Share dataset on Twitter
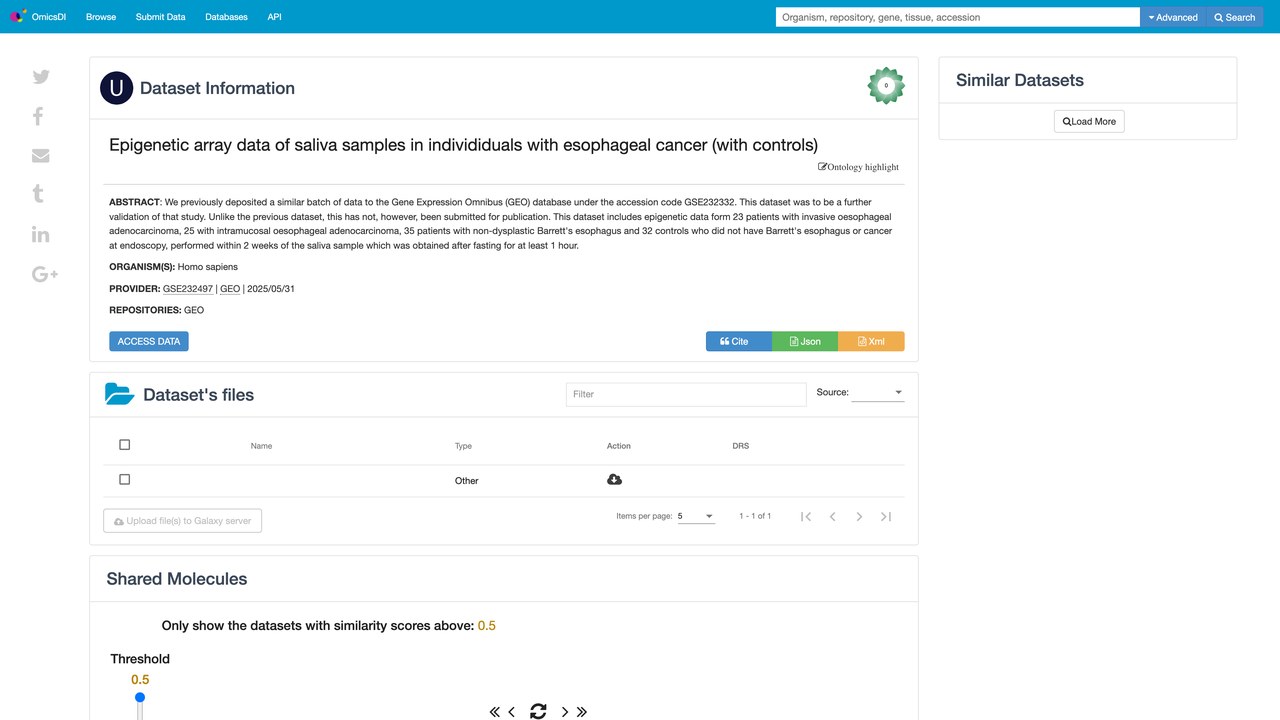1280x720 pixels. coord(41,77)
